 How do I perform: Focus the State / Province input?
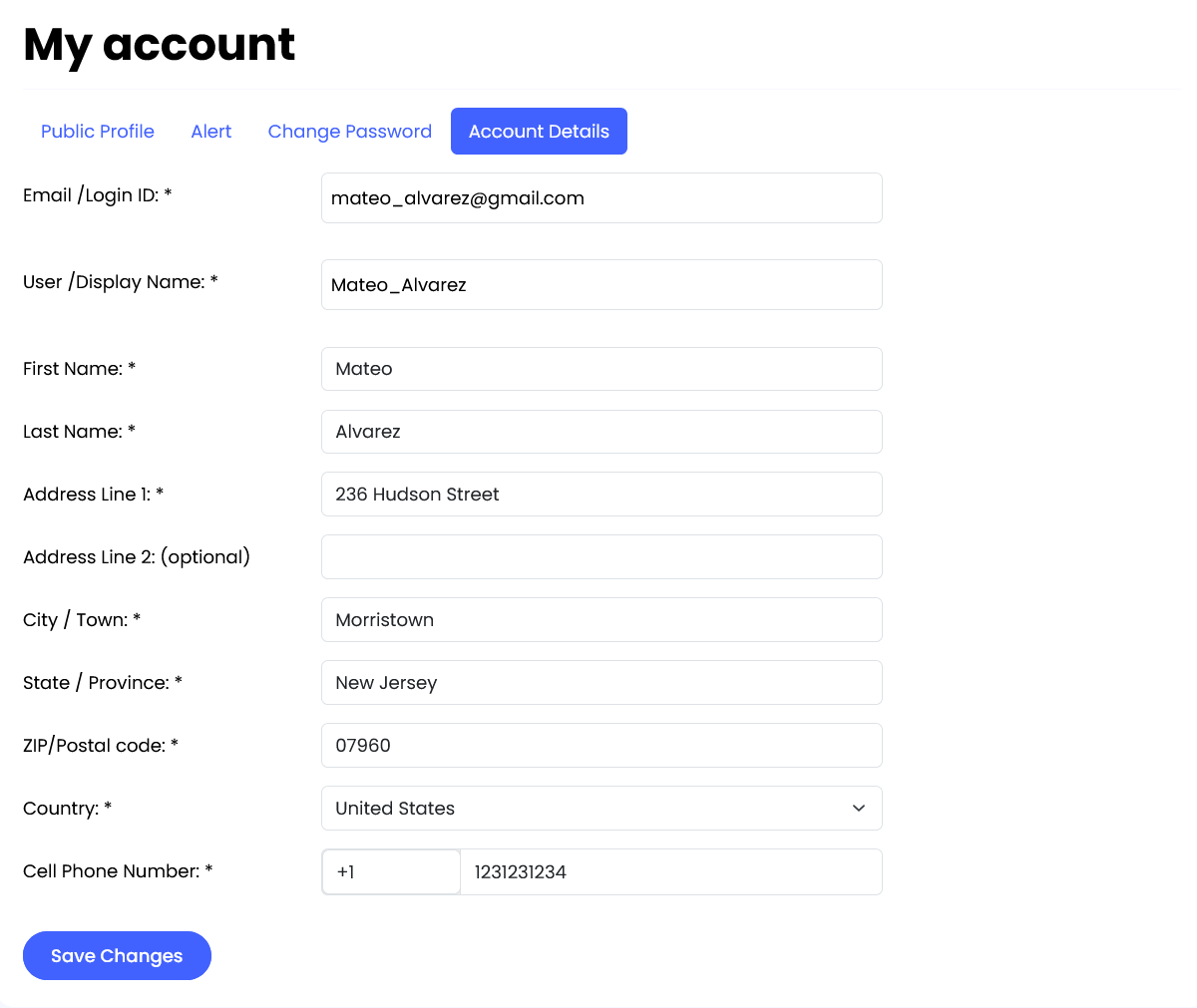[600, 682]
